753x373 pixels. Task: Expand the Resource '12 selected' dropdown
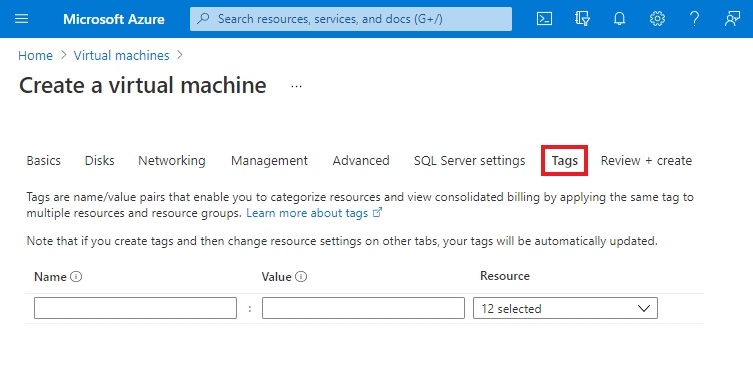(x=565, y=308)
